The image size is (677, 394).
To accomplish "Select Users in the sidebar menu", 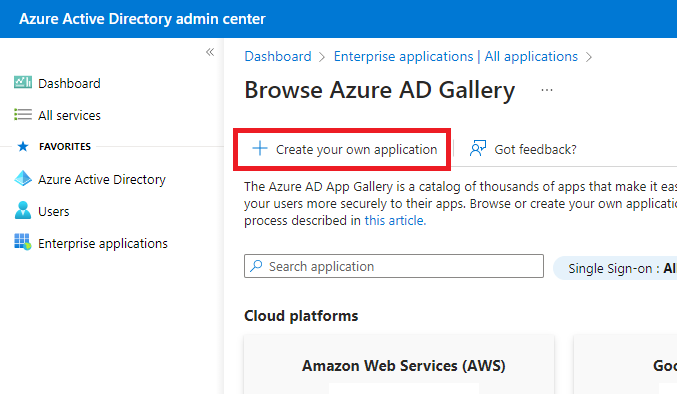I will coord(54,211).
